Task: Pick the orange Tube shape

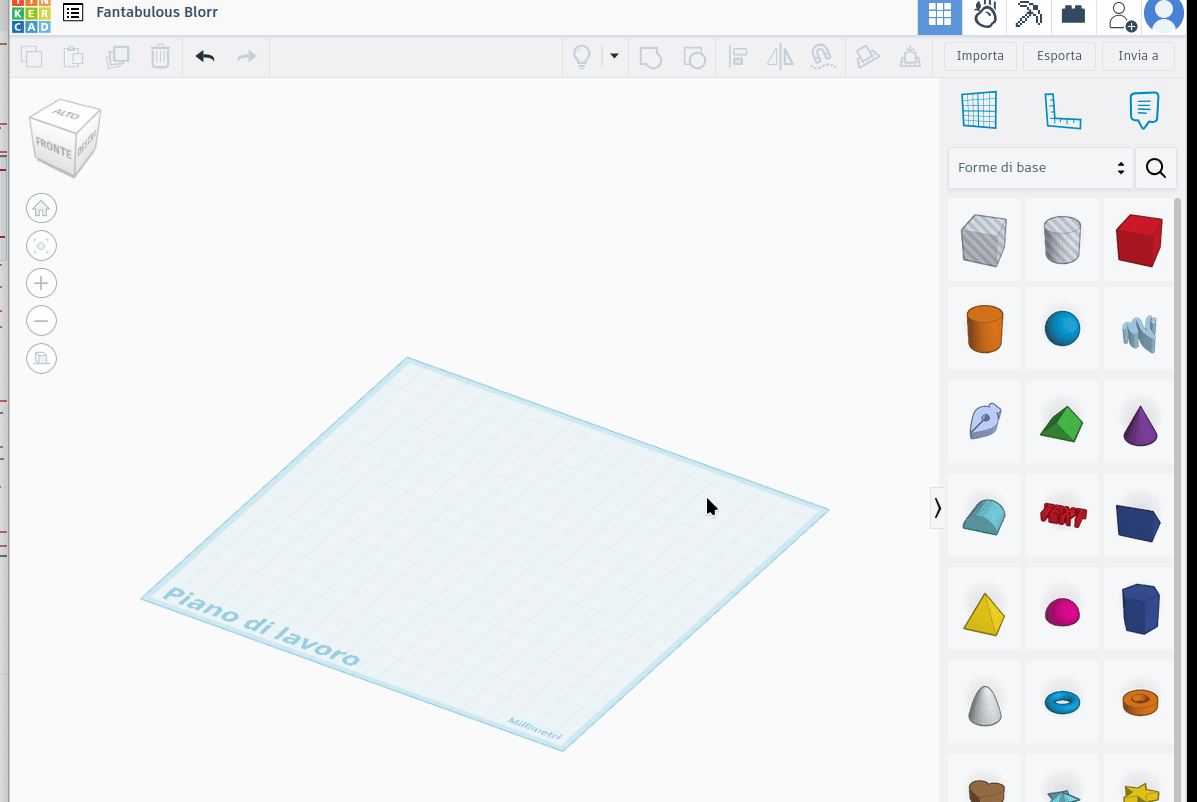Action: coord(1139,702)
